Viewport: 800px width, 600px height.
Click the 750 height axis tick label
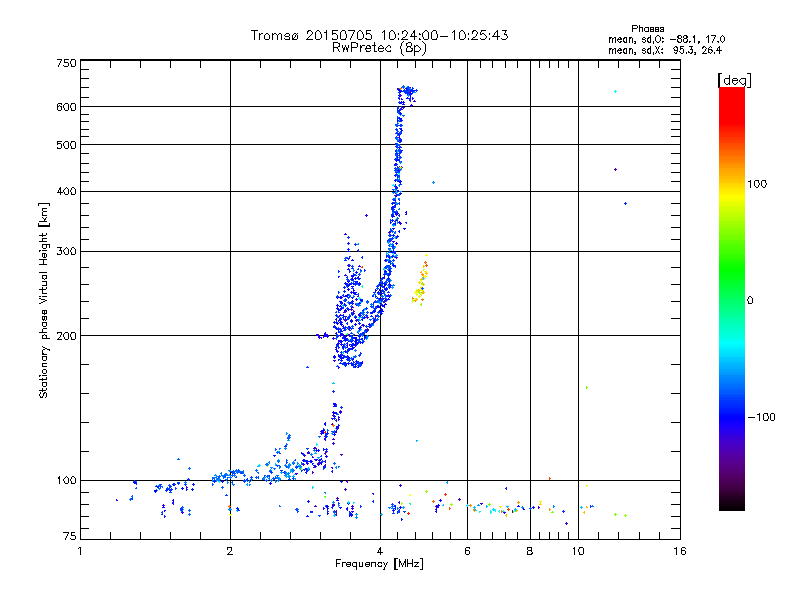(67, 63)
